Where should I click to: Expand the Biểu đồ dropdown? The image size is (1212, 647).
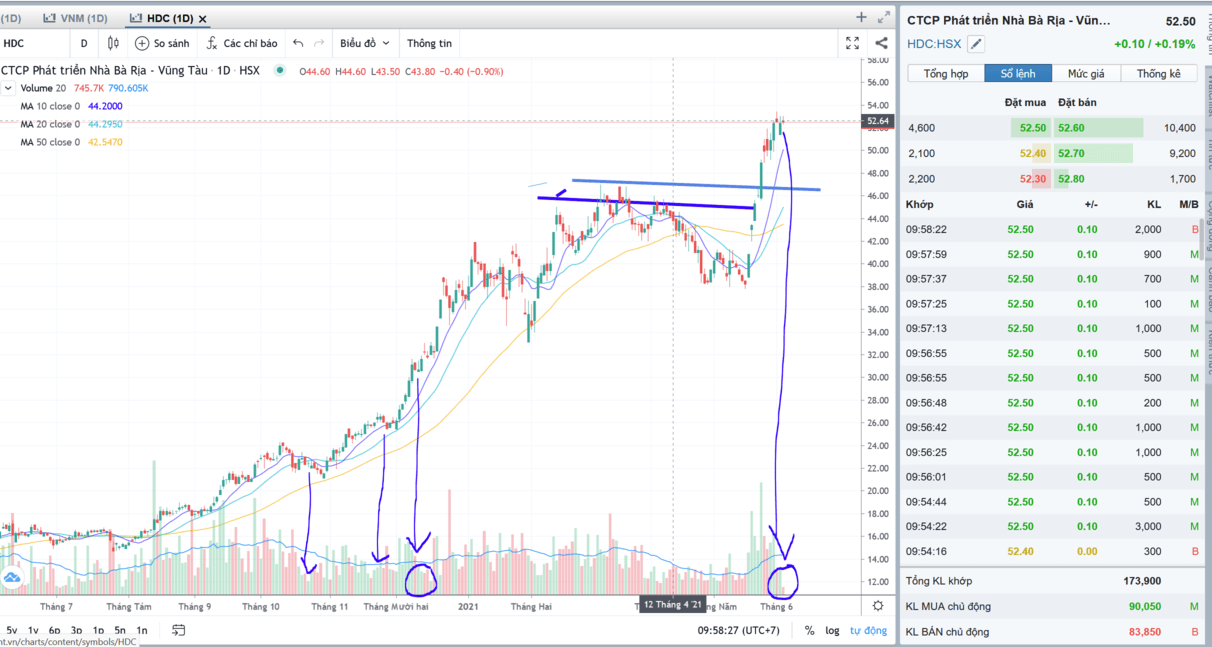[364, 43]
